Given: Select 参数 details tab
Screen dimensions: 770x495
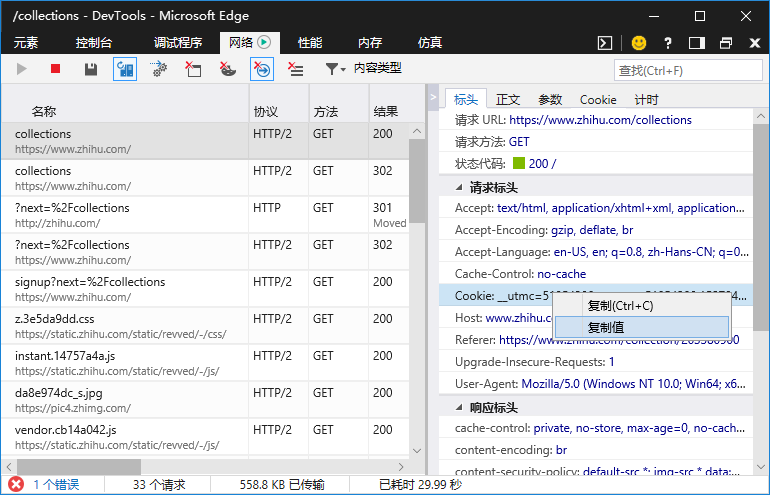Looking at the screenshot, I should click(x=550, y=100).
